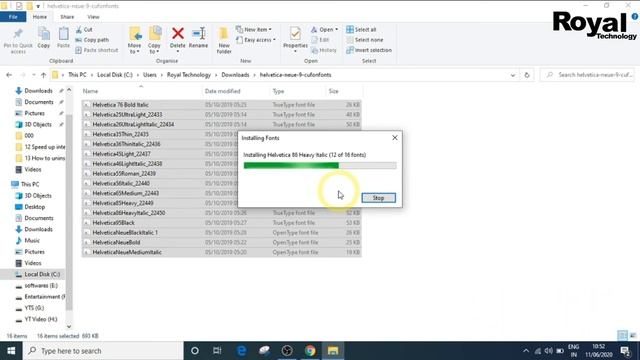The image size is (640, 360).
Task: Stop the font installation
Action: (378, 198)
